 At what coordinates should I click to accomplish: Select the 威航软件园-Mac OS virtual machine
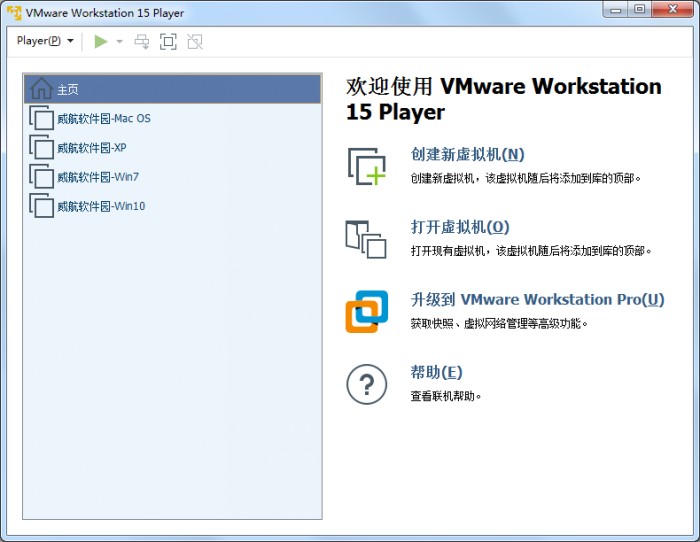point(172,118)
